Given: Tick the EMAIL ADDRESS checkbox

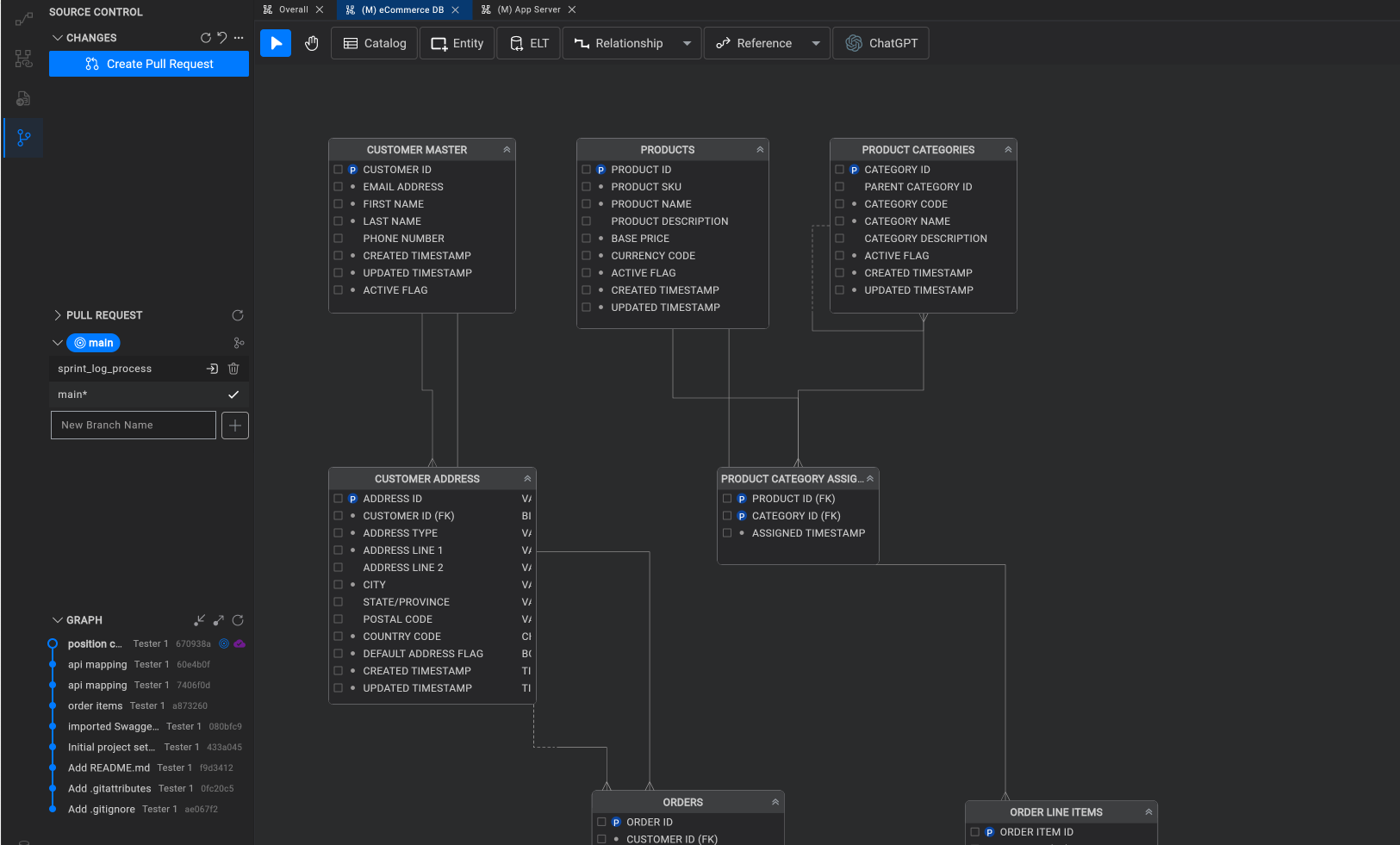Looking at the screenshot, I should point(339,187).
